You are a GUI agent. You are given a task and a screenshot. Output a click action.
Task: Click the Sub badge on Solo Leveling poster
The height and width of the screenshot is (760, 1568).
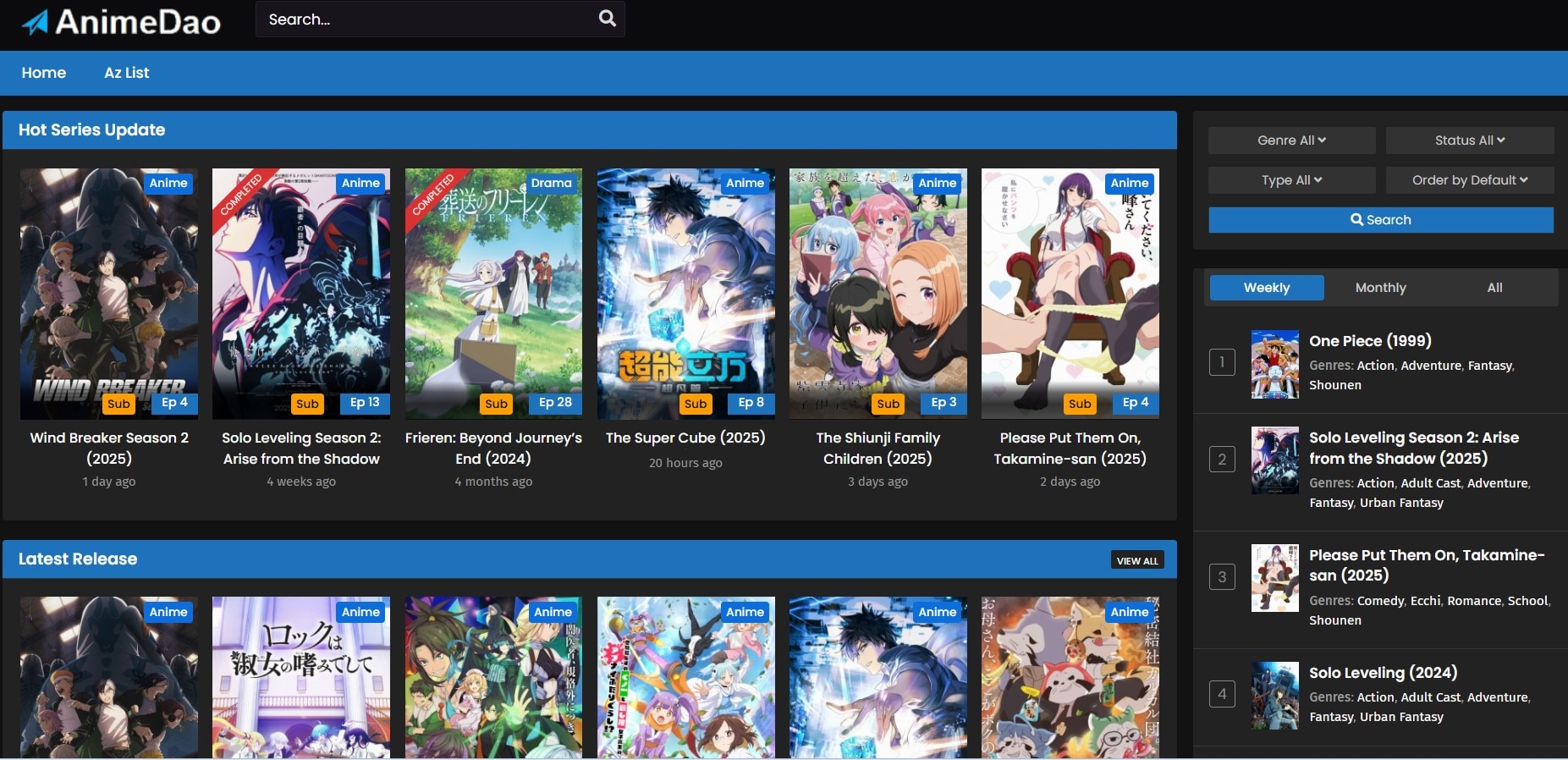(x=307, y=405)
